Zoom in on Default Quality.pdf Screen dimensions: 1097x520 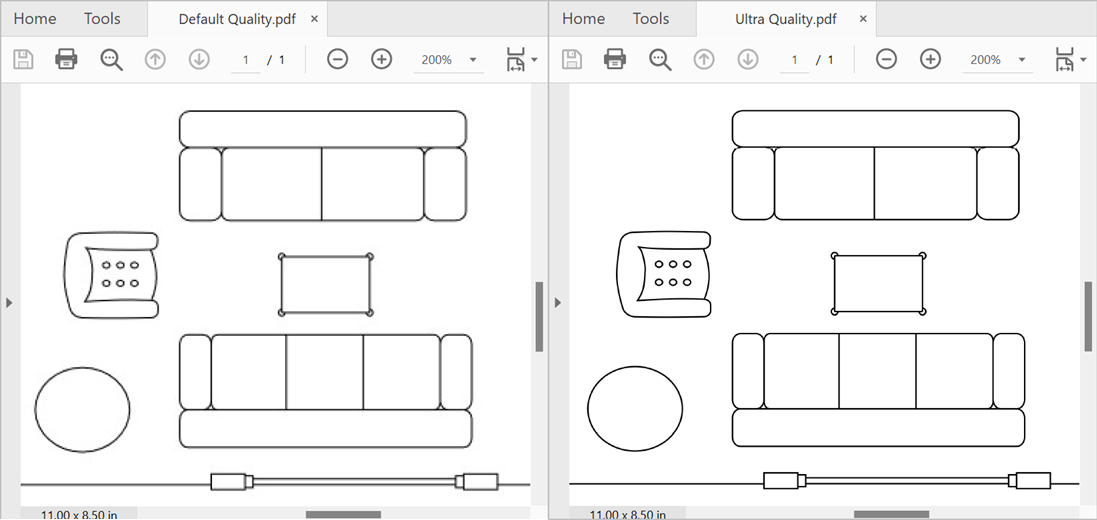(381, 59)
